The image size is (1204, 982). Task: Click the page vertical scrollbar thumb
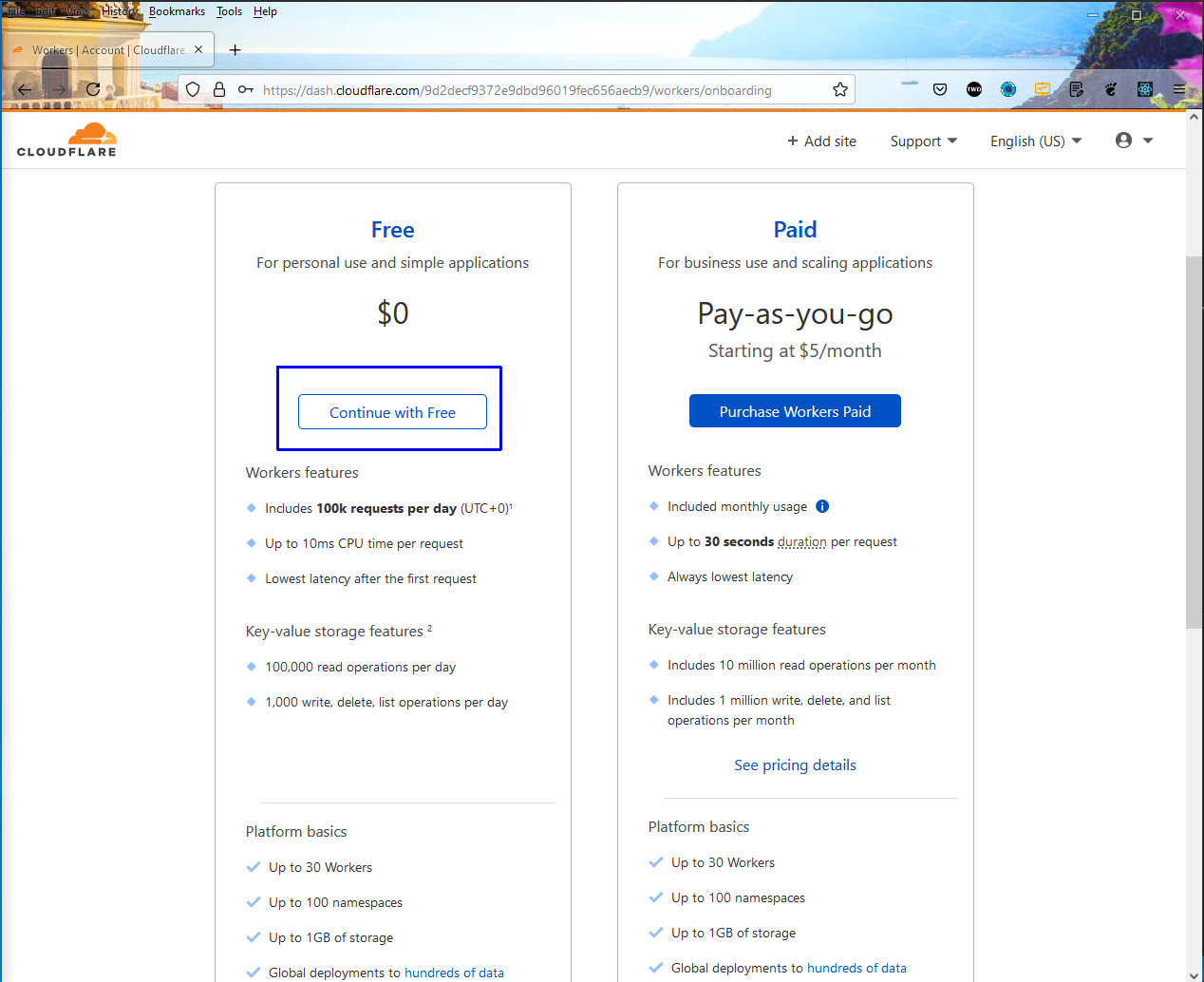[x=1194, y=442]
